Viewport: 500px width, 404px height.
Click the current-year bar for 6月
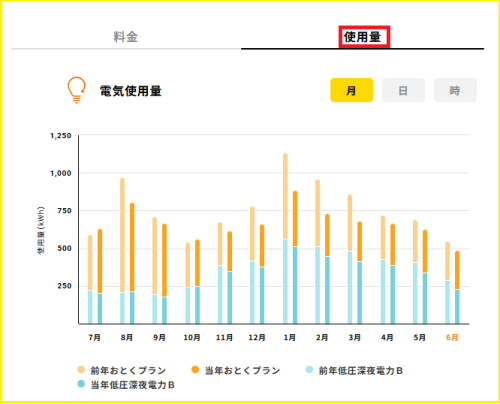tap(457, 287)
